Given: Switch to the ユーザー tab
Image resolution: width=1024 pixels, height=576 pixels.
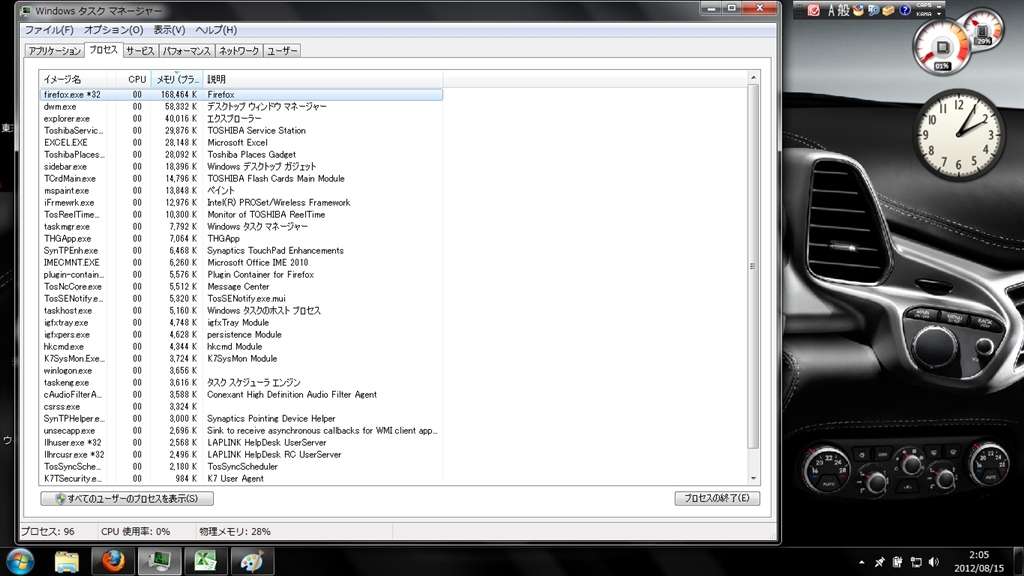Looking at the screenshot, I should (282, 51).
